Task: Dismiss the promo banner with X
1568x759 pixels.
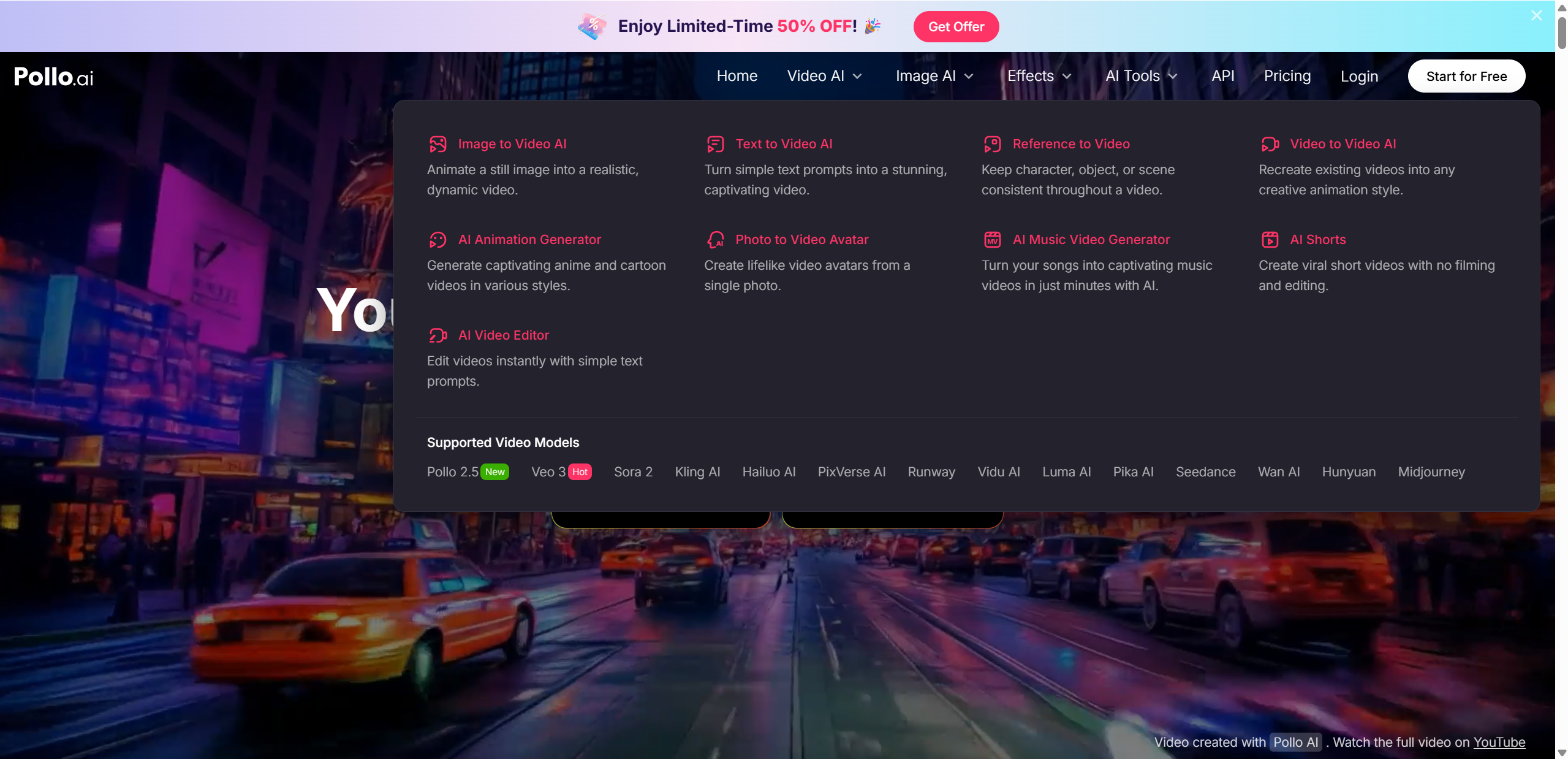Action: 1536,15
